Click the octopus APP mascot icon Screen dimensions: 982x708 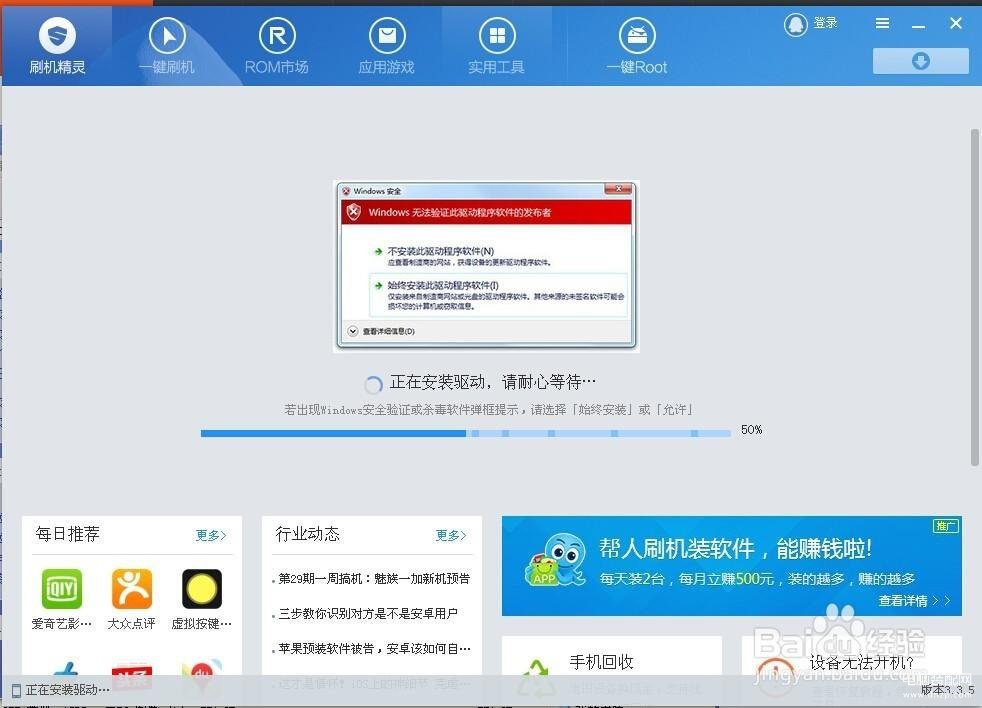[x=556, y=560]
